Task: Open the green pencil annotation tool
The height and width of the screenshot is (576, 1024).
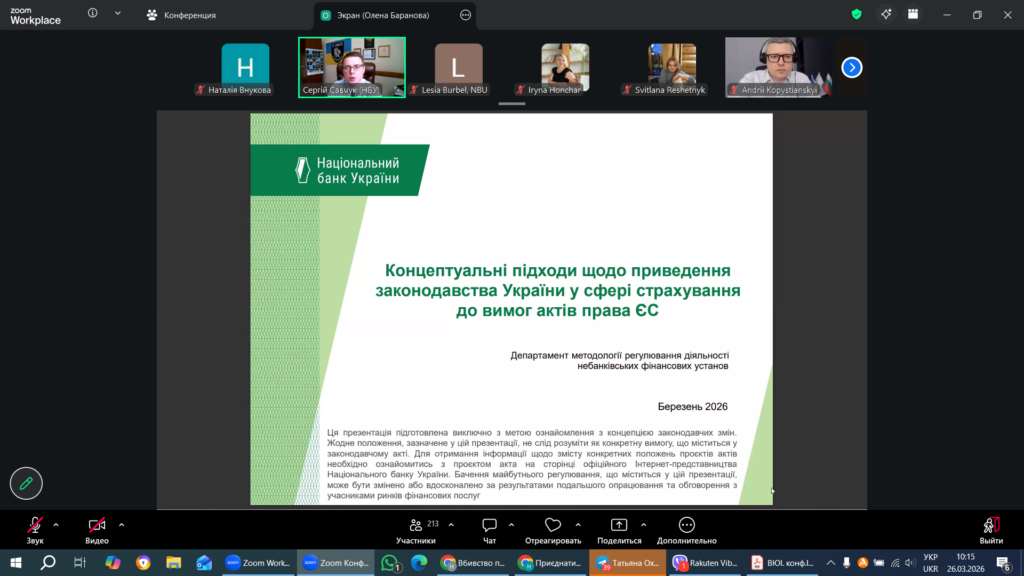Action: pos(26,483)
